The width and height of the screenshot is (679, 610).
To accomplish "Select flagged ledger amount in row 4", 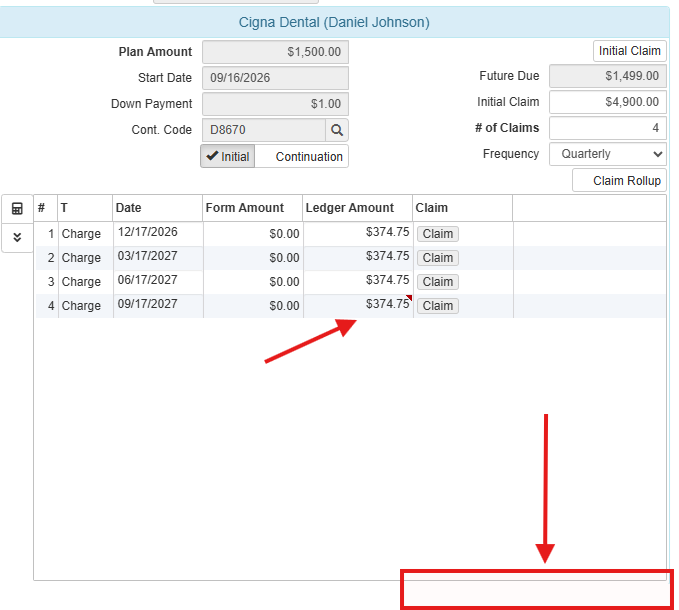I will (358, 306).
